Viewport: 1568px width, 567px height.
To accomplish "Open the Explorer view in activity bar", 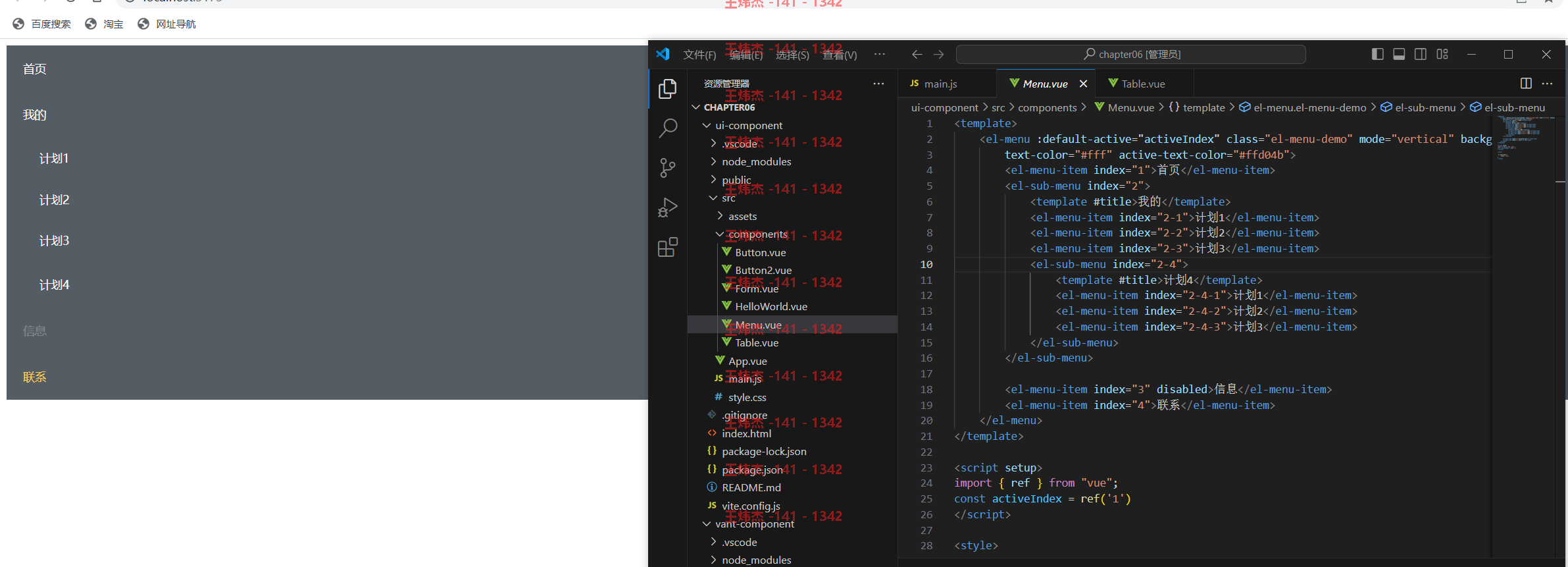I will click(x=668, y=88).
